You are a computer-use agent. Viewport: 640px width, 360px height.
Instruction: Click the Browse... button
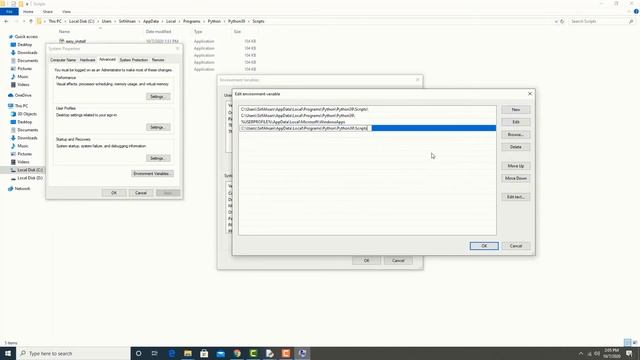(x=516, y=135)
